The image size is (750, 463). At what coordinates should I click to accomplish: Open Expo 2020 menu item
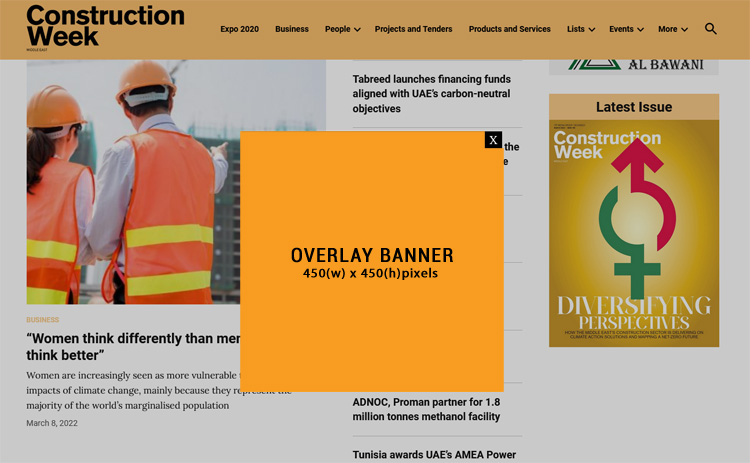click(x=239, y=29)
